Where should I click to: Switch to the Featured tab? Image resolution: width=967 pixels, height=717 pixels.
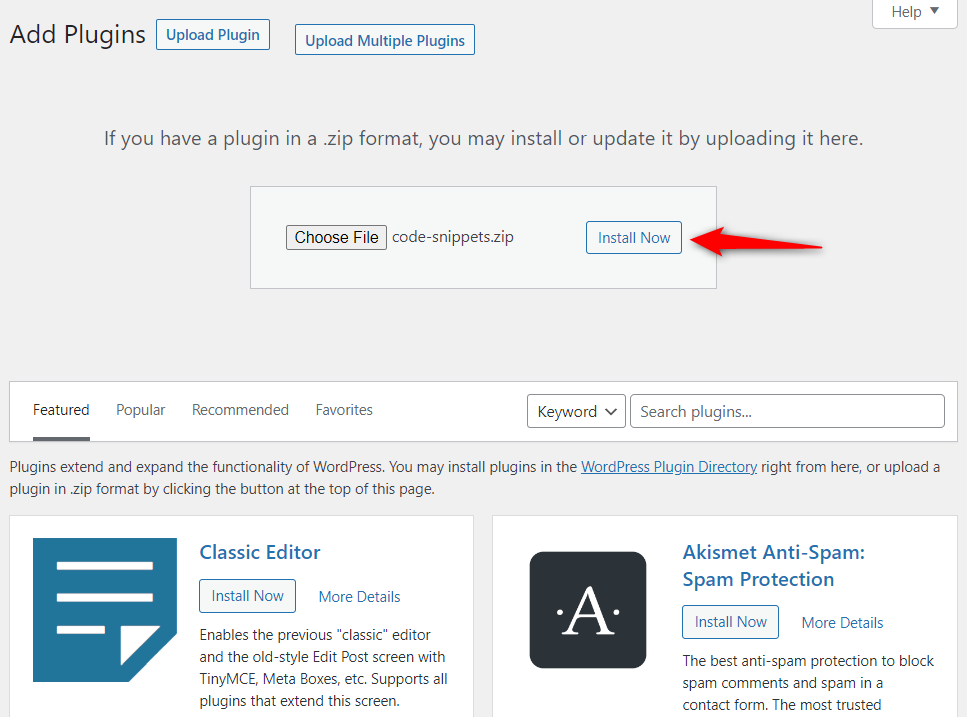click(x=61, y=410)
